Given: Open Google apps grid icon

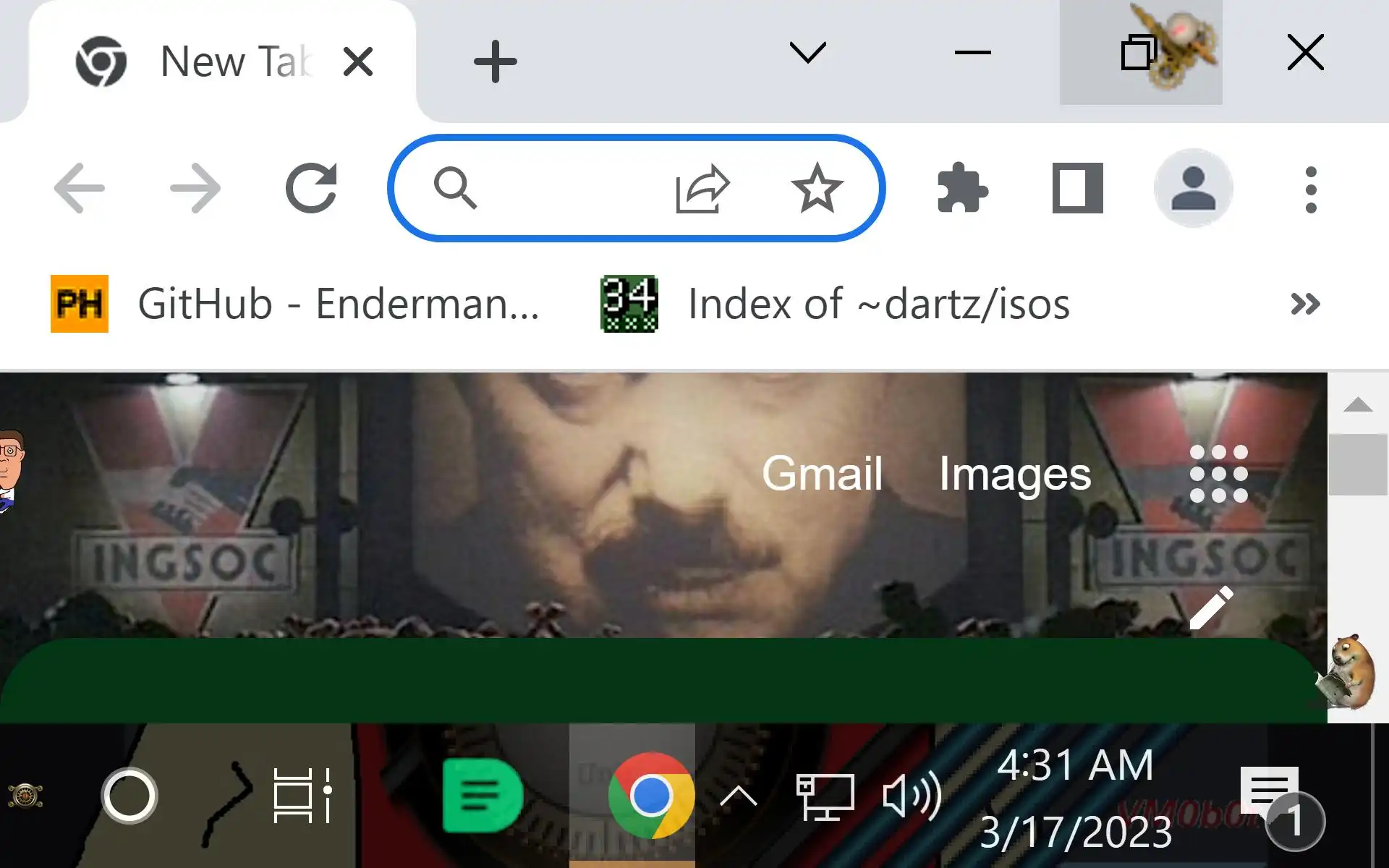Looking at the screenshot, I should point(1218,474).
